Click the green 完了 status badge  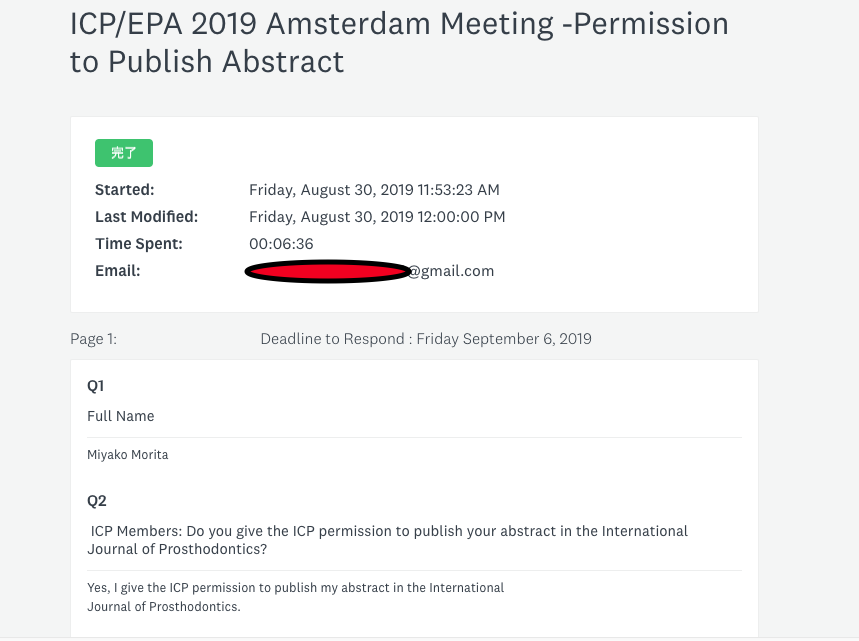(x=124, y=153)
